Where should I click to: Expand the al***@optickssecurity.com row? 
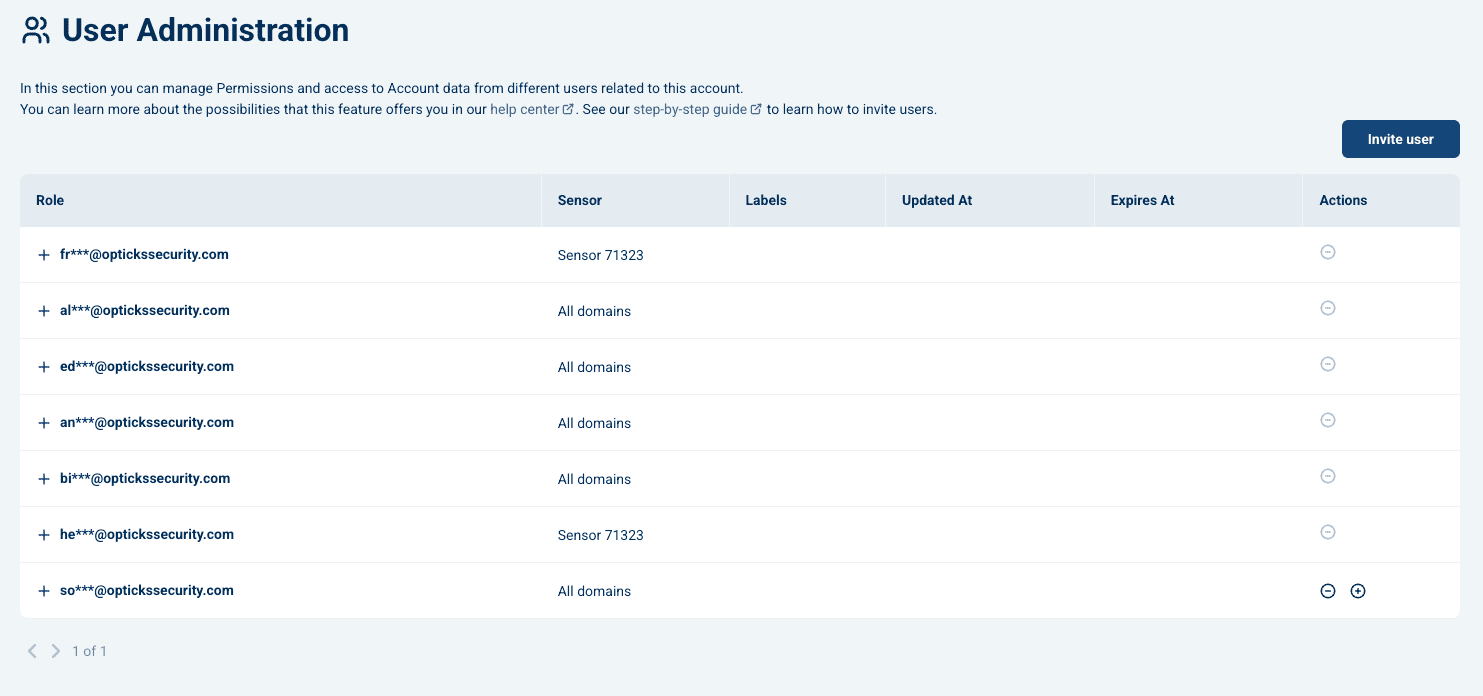click(x=44, y=311)
